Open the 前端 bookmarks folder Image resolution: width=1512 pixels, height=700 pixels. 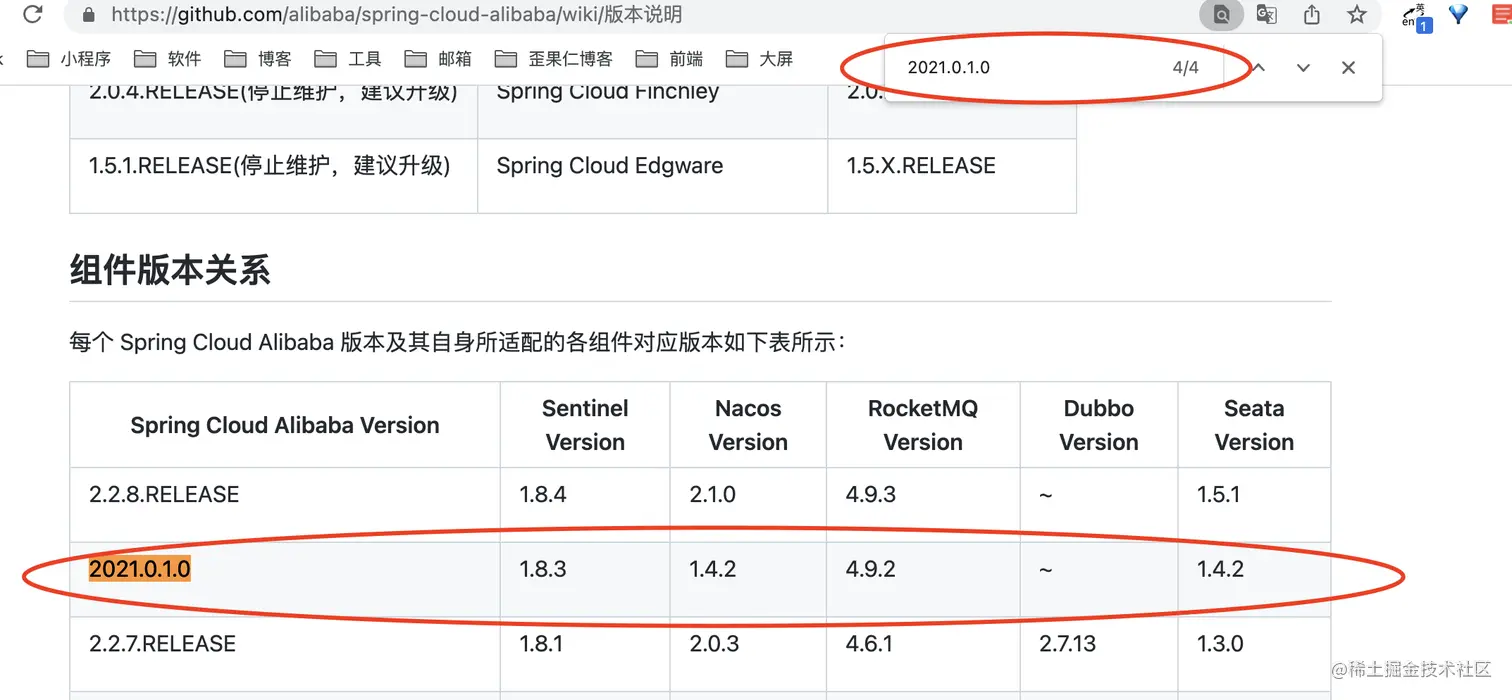670,59
